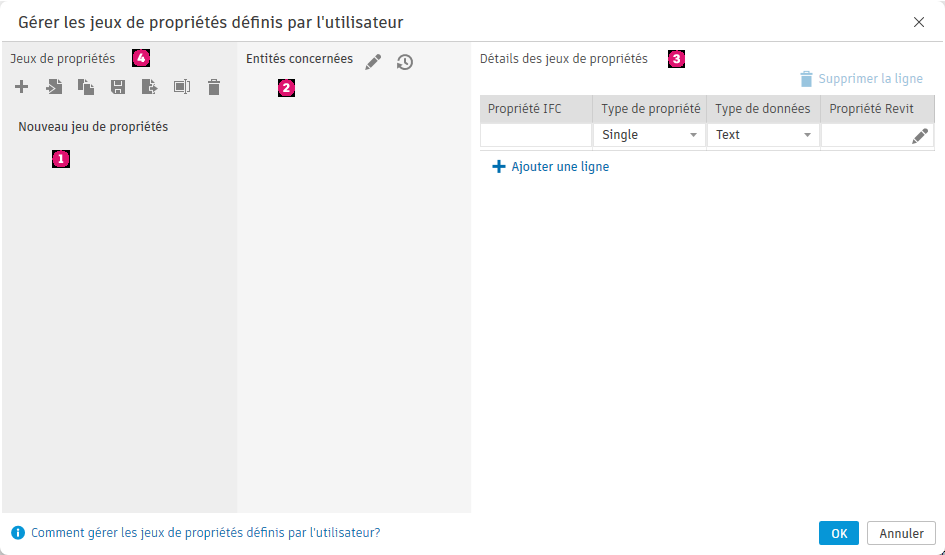
Task: Click the Propriété IFC input cell
Action: (536, 135)
